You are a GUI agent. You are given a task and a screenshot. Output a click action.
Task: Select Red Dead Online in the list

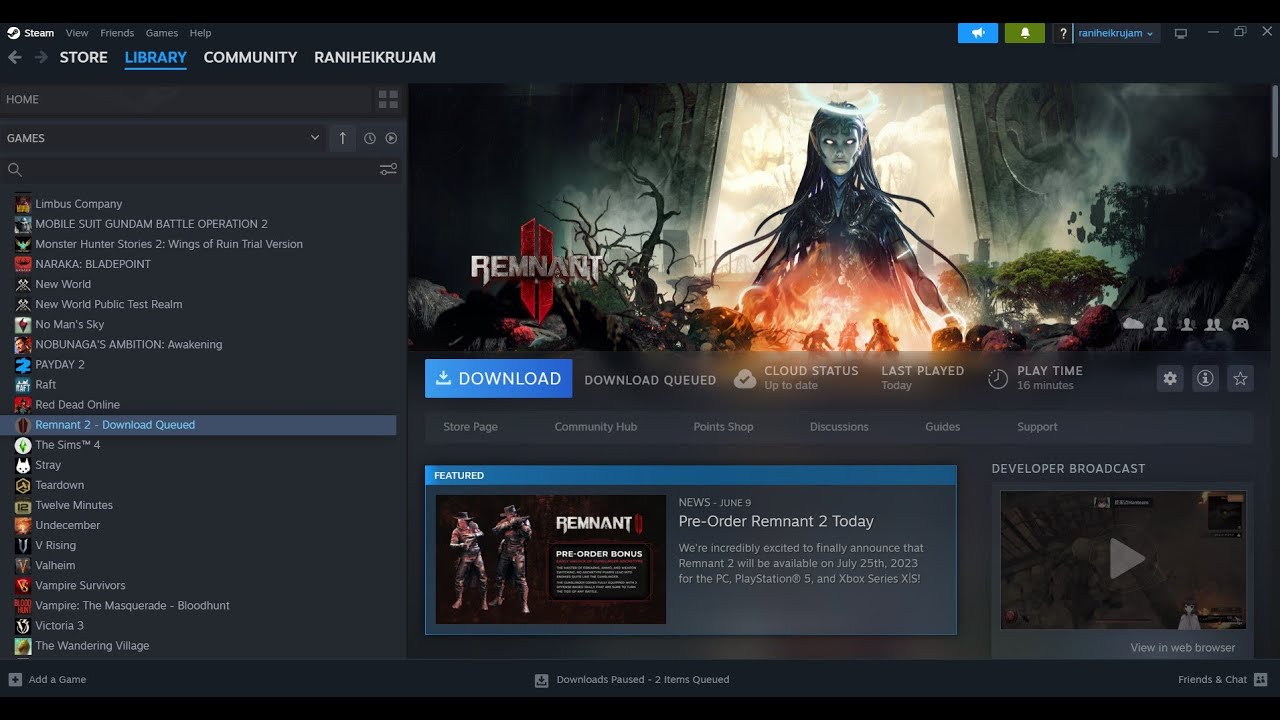pos(77,404)
